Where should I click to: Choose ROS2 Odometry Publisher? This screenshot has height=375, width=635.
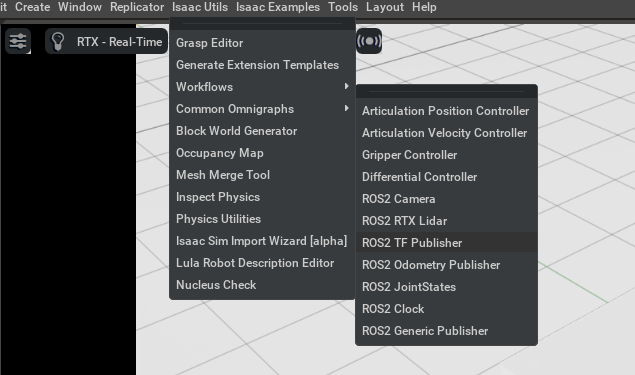coord(446,265)
